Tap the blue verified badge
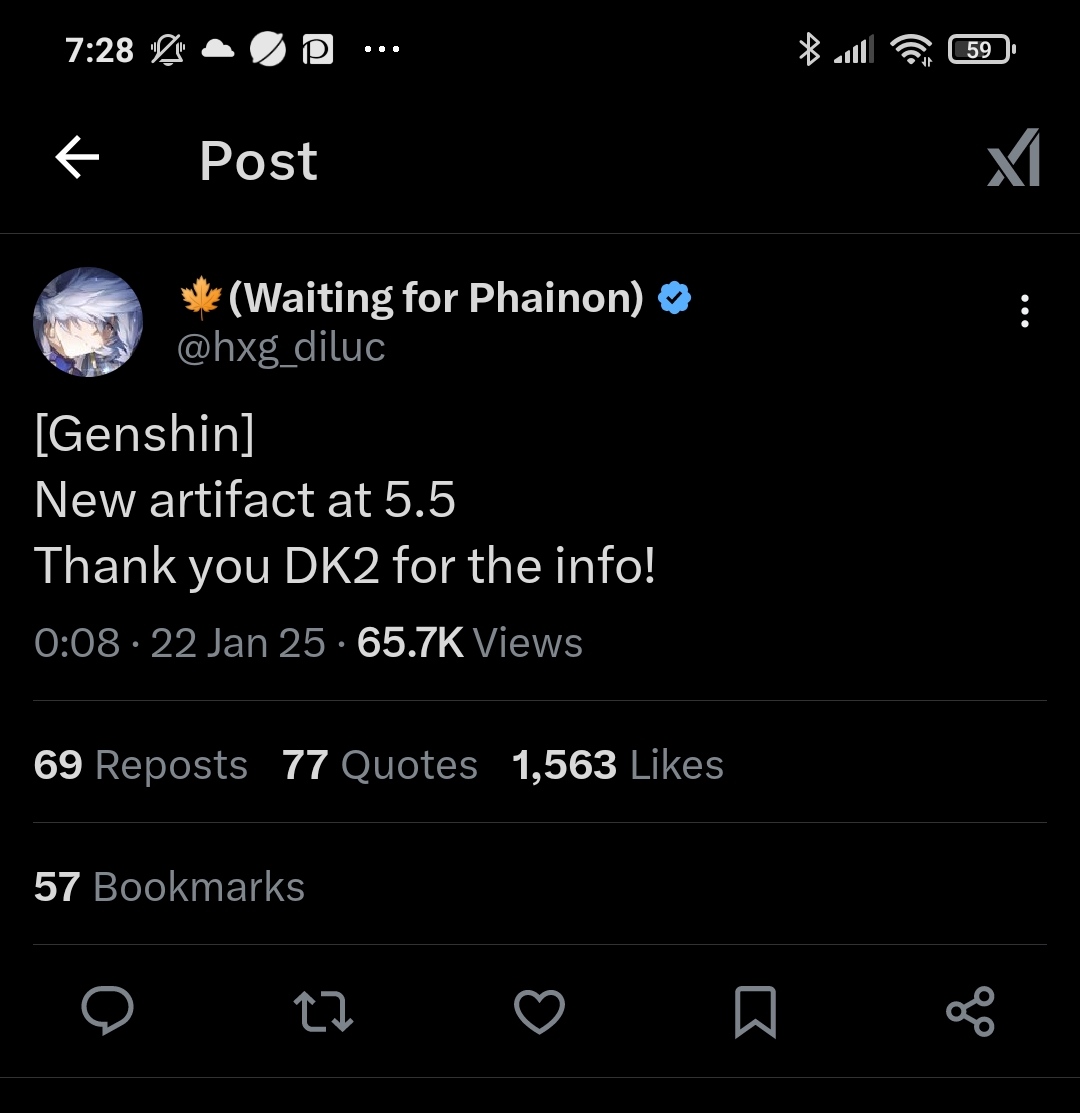 click(x=675, y=298)
